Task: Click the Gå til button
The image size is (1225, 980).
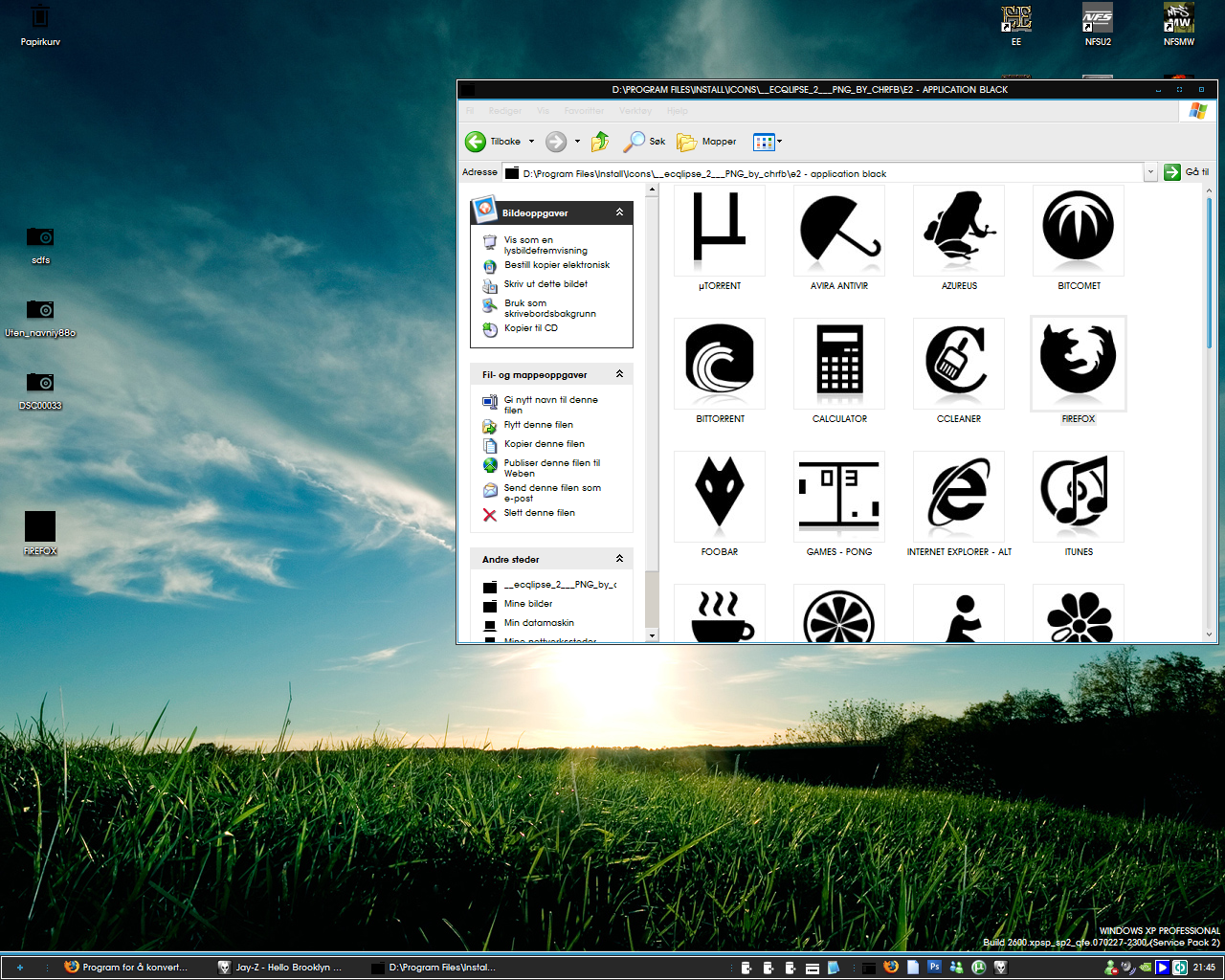Action: (1187, 172)
